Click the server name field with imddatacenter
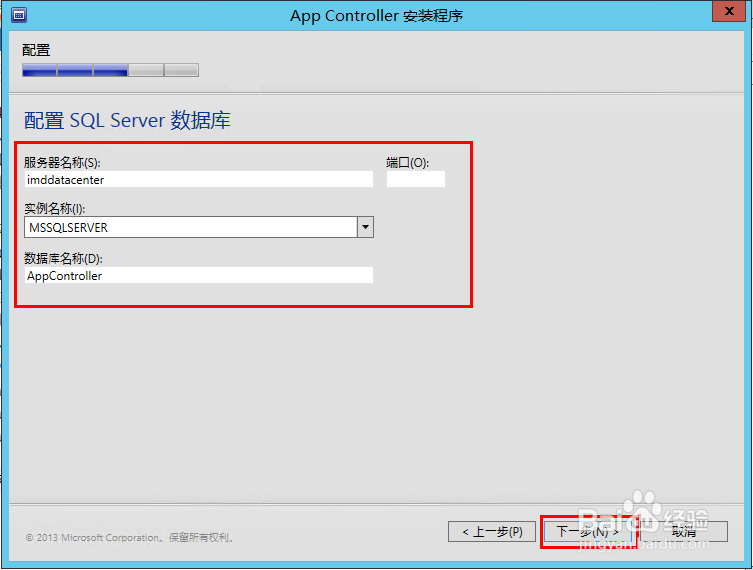The height and width of the screenshot is (570, 753). point(199,180)
